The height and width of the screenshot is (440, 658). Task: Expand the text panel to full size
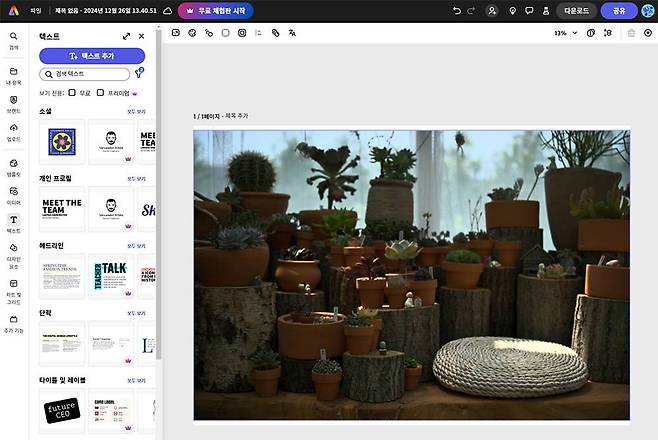click(x=126, y=36)
